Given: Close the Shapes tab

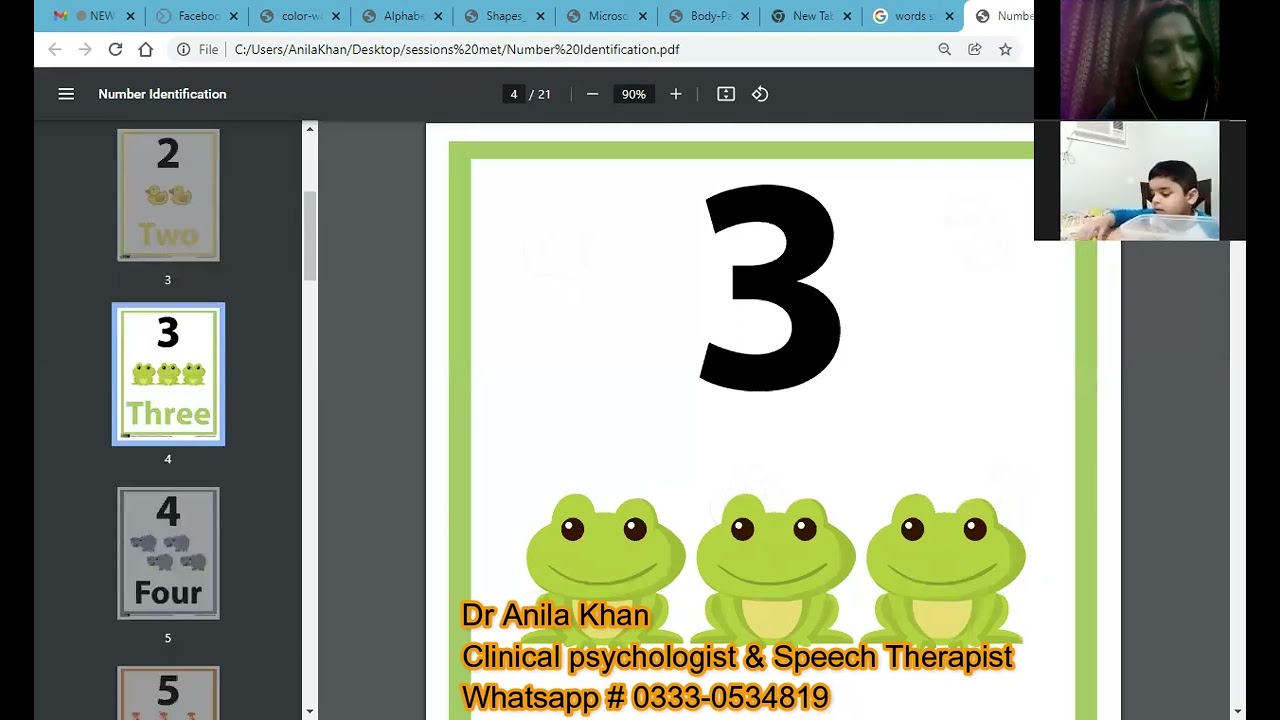Looking at the screenshot, I should pos(540,16).
